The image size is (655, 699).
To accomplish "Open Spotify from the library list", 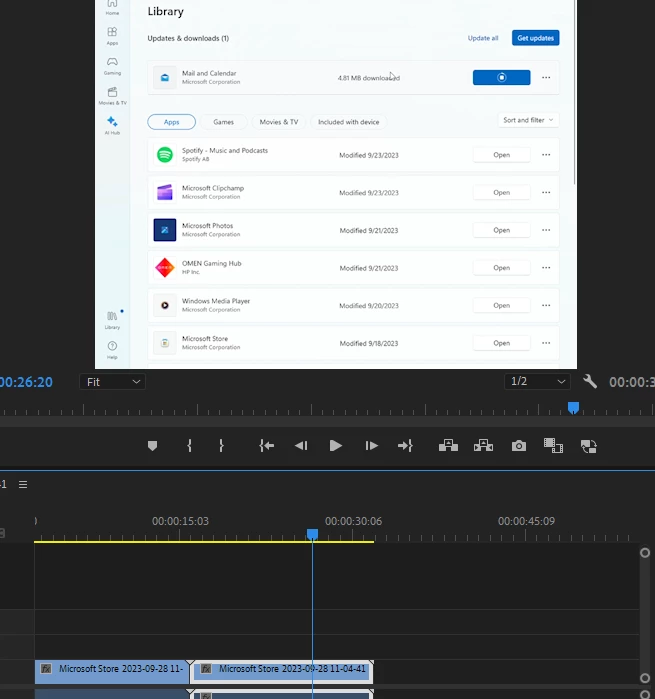I will click(x=502, y=155).
